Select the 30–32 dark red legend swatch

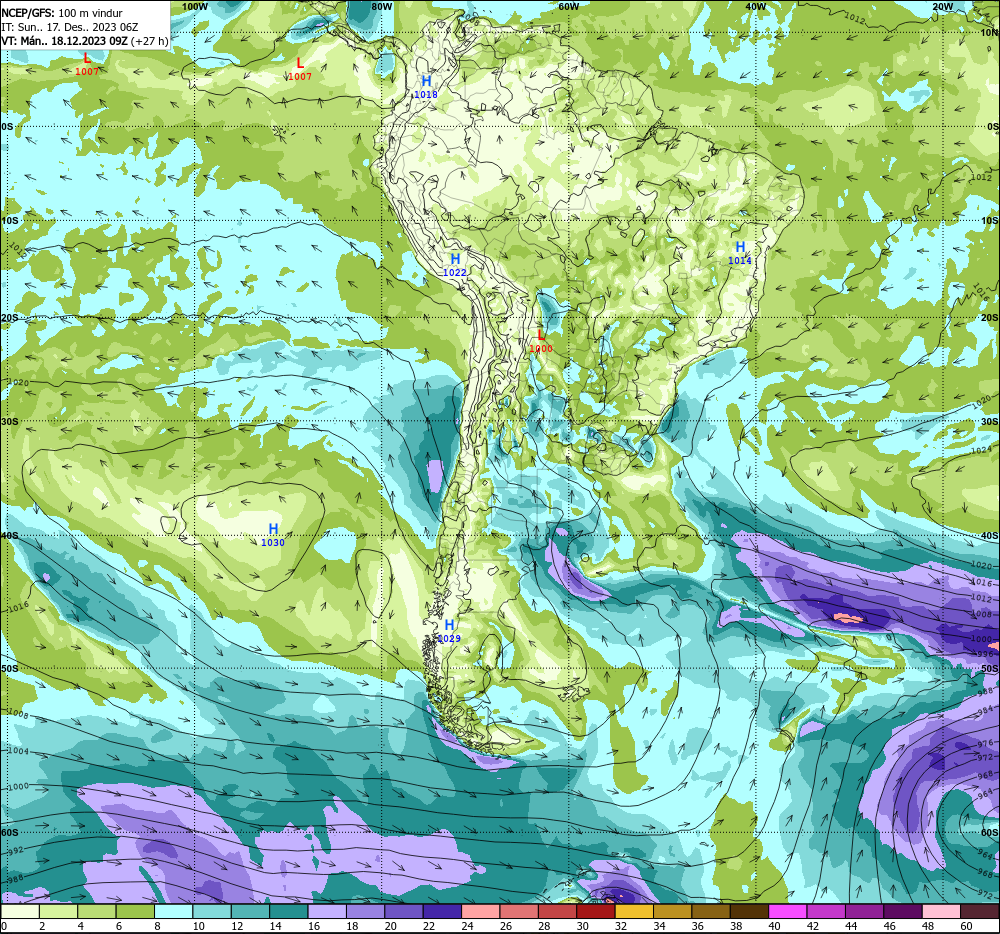(x=596, y=912)
